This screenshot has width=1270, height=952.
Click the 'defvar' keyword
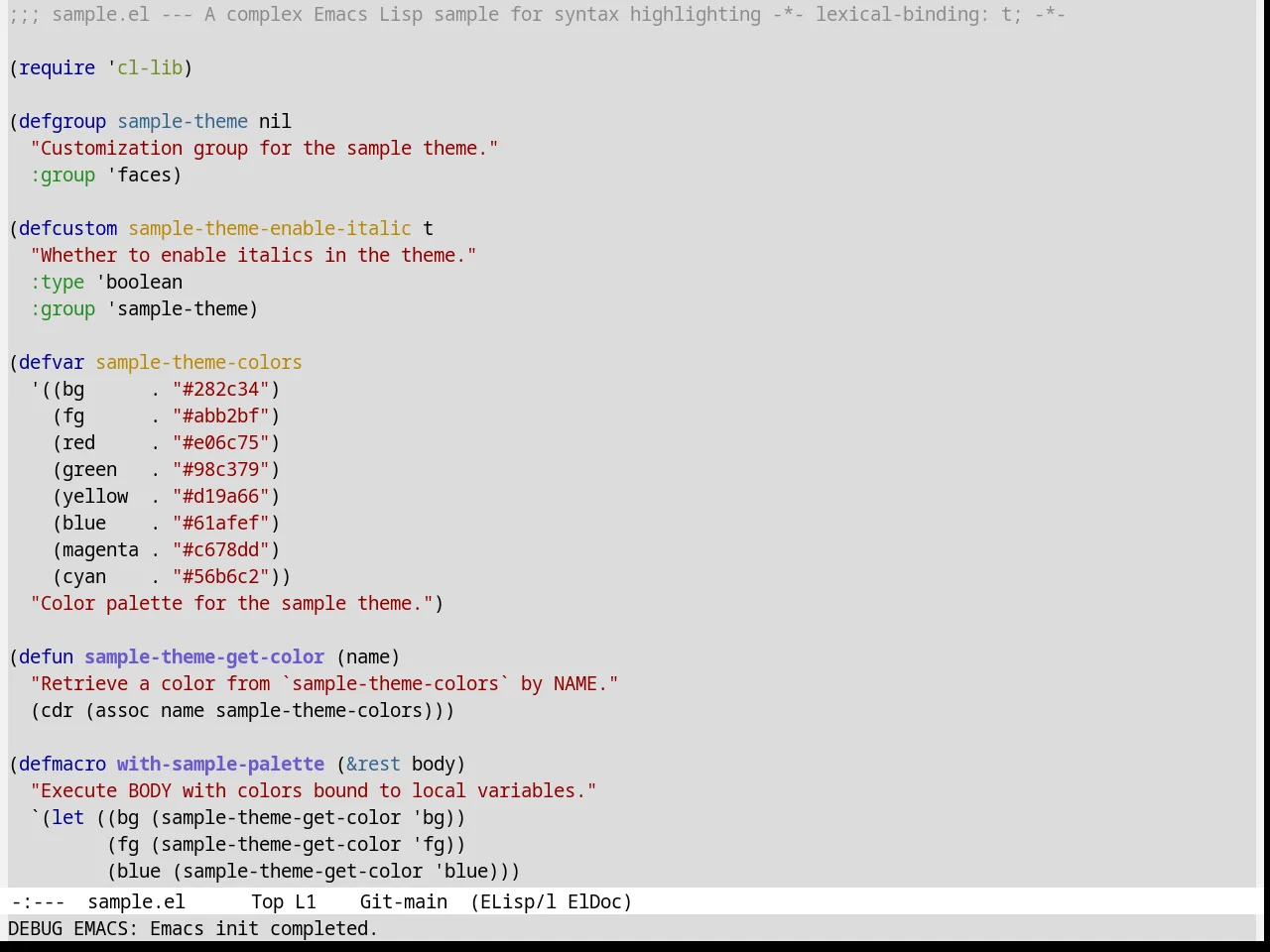[x=52, y=362]
